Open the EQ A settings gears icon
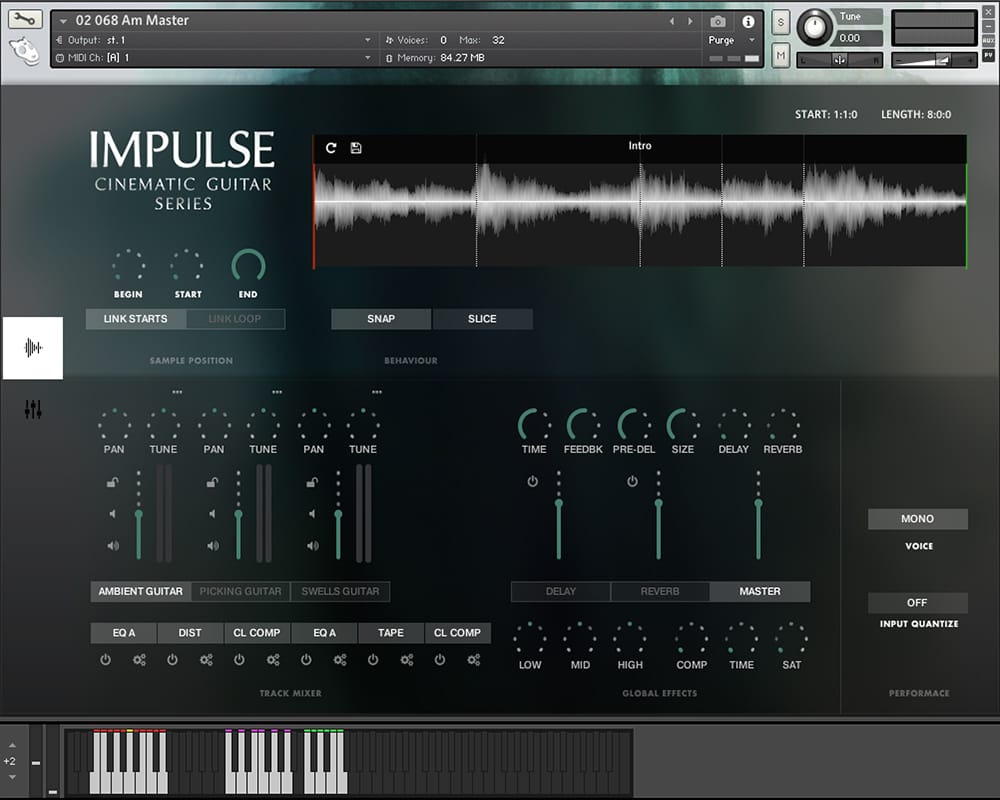1000x800 pixels. 139,660
